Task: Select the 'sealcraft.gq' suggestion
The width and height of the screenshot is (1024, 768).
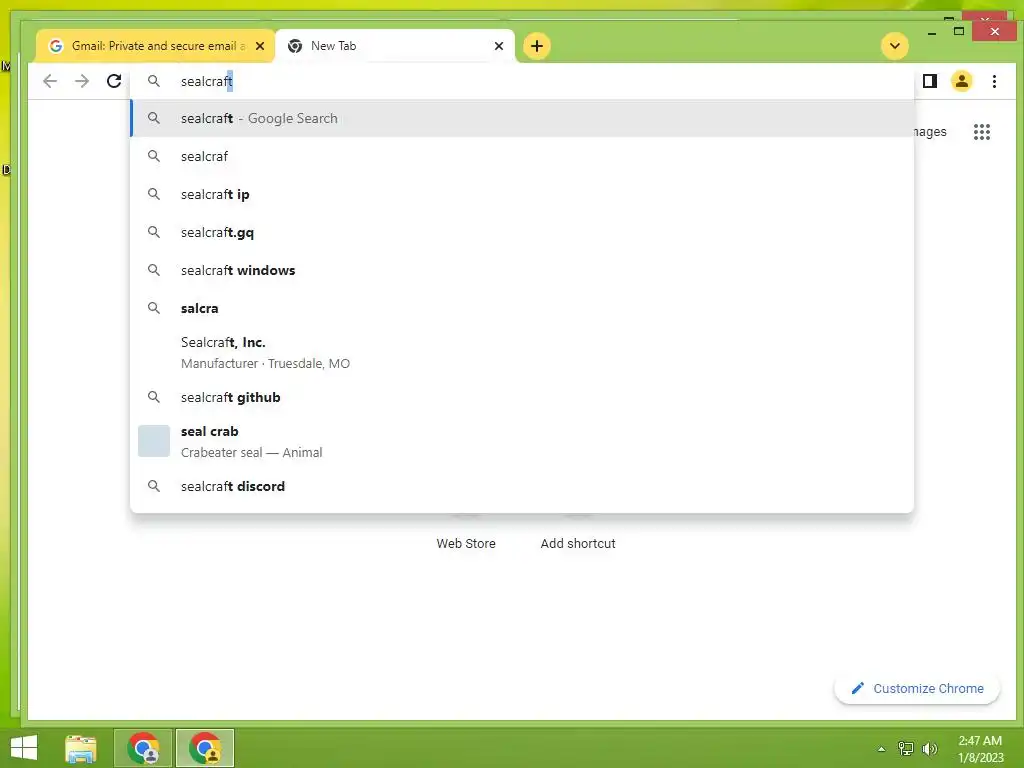Action: (522, 232)
